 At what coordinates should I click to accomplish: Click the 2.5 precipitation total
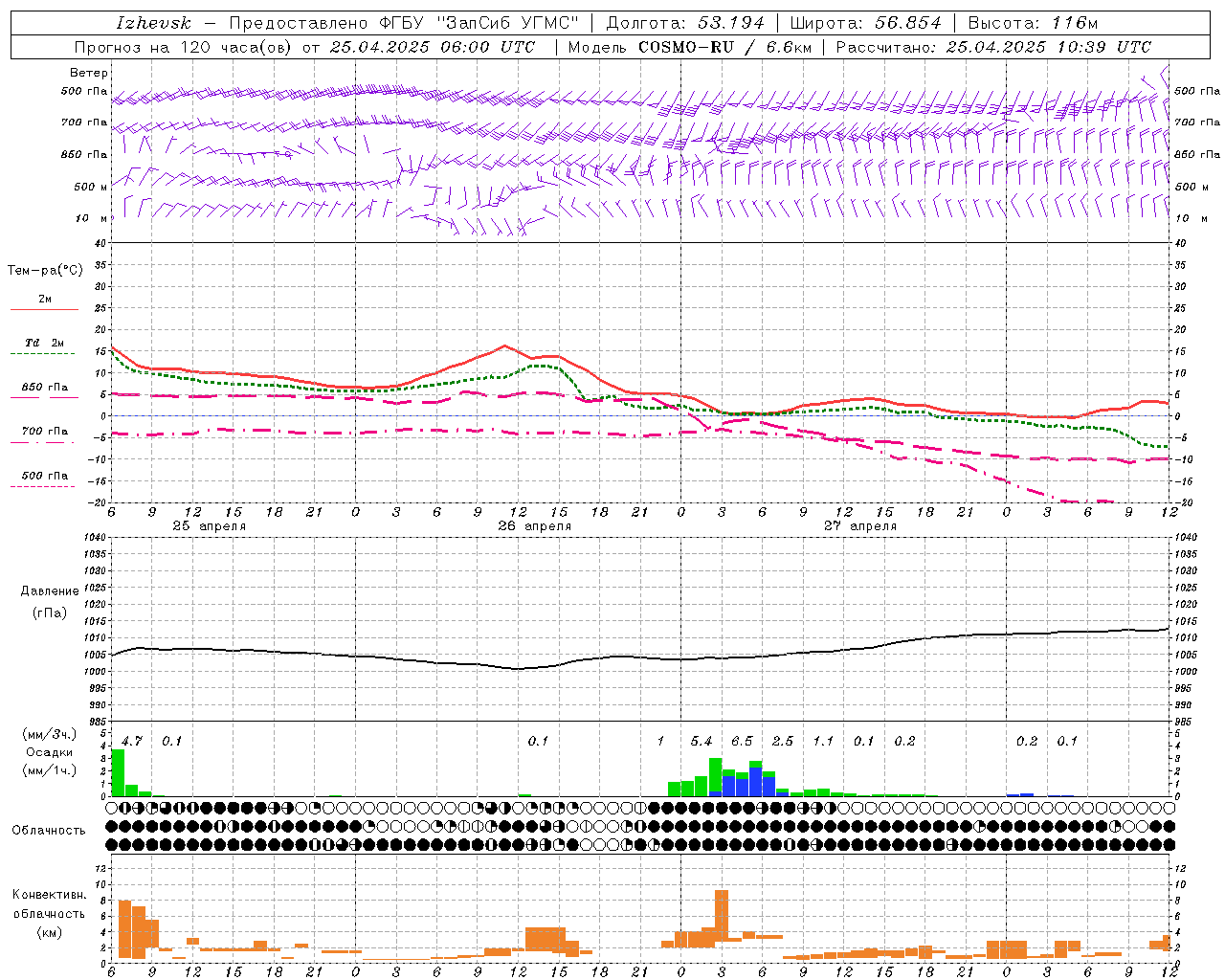pyautogui.click(x=783, y=741)
